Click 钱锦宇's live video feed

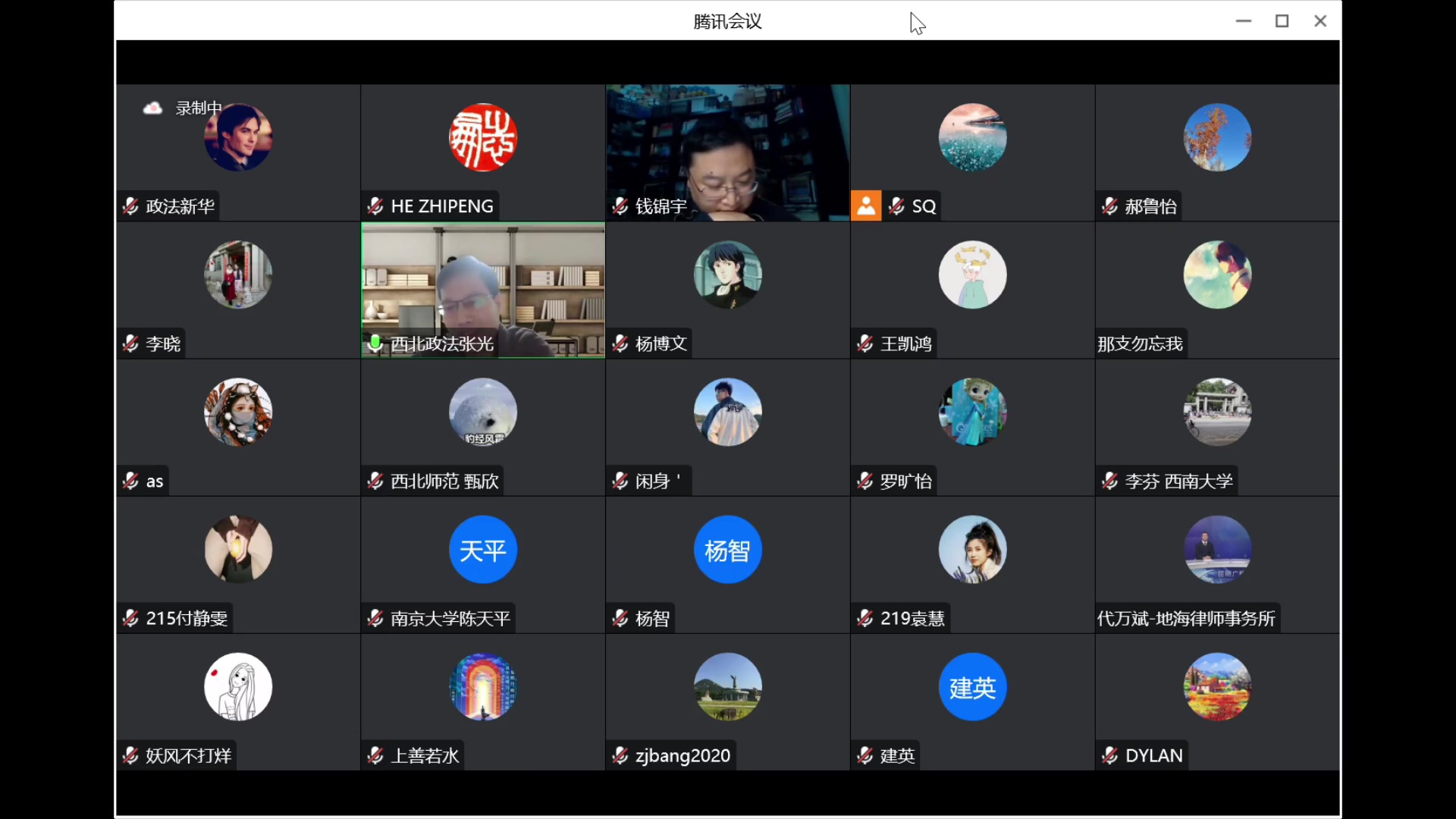728,150
